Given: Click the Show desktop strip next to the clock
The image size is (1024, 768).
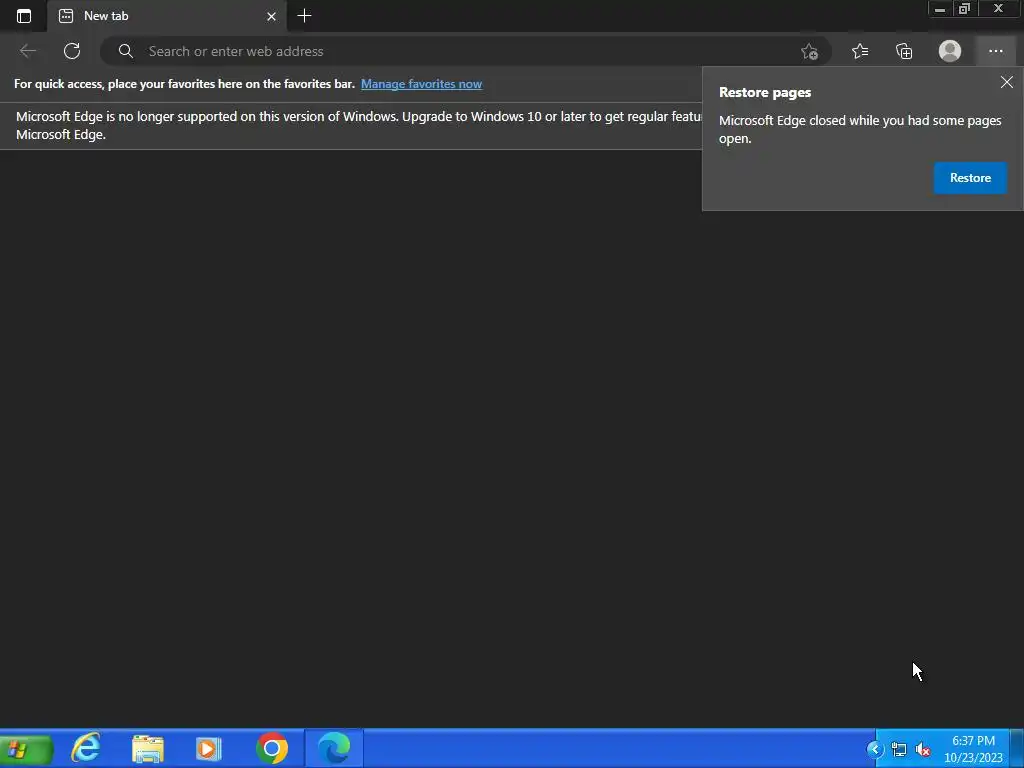Looking at the screenshot, I should pos(1017,748).
